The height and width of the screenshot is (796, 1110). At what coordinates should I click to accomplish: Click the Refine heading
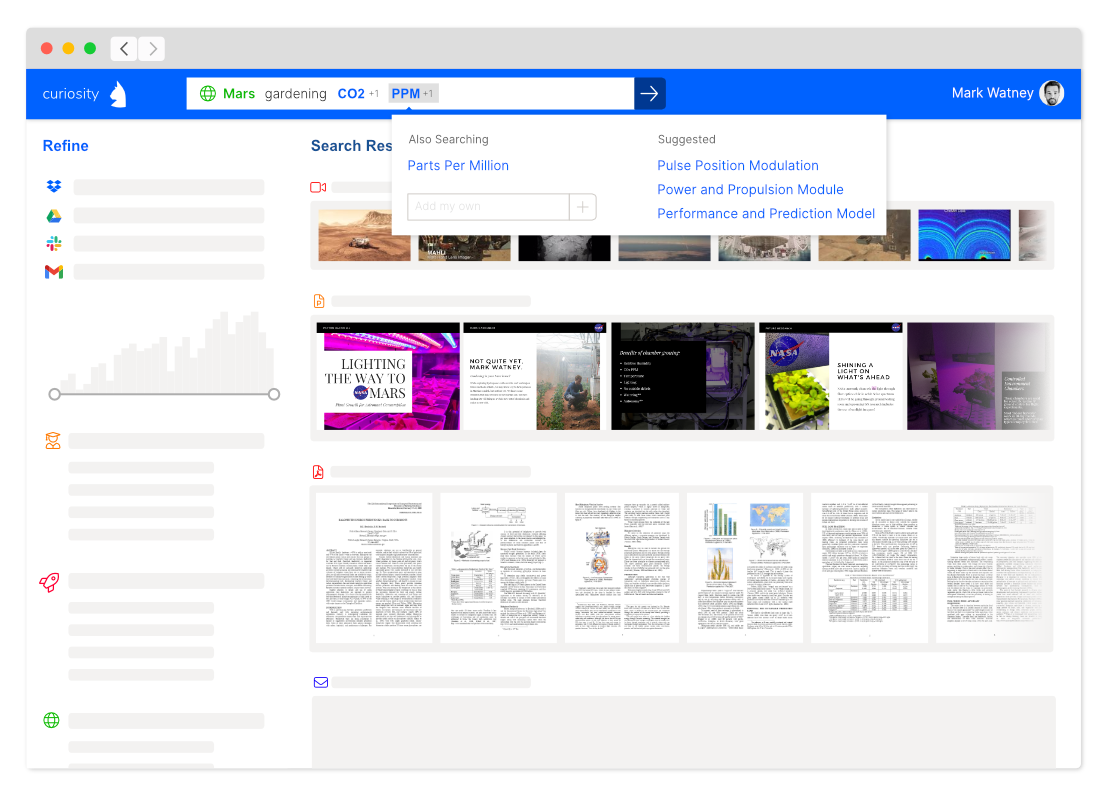point(66,146)
